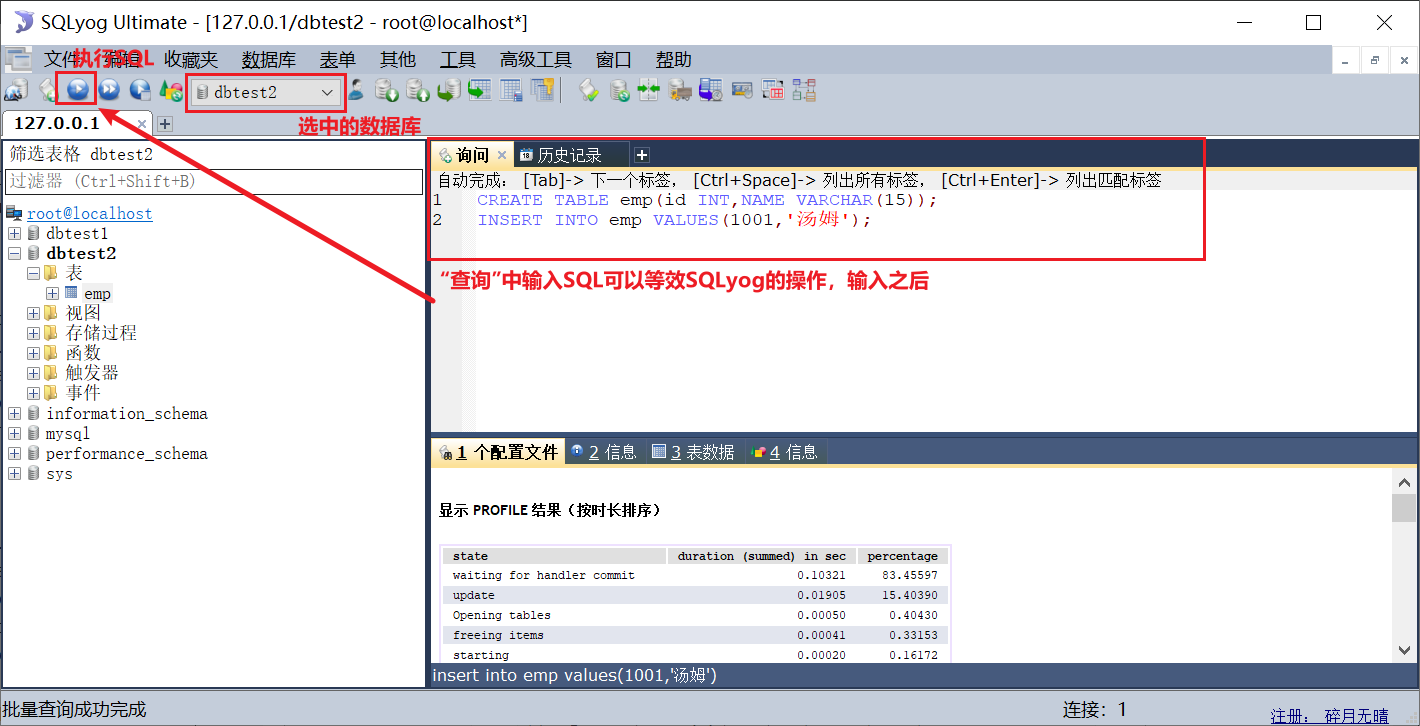This screenshot has width=1420, height=726.
Task: Expand the dbtest1 database node
Action: point(14,233)
